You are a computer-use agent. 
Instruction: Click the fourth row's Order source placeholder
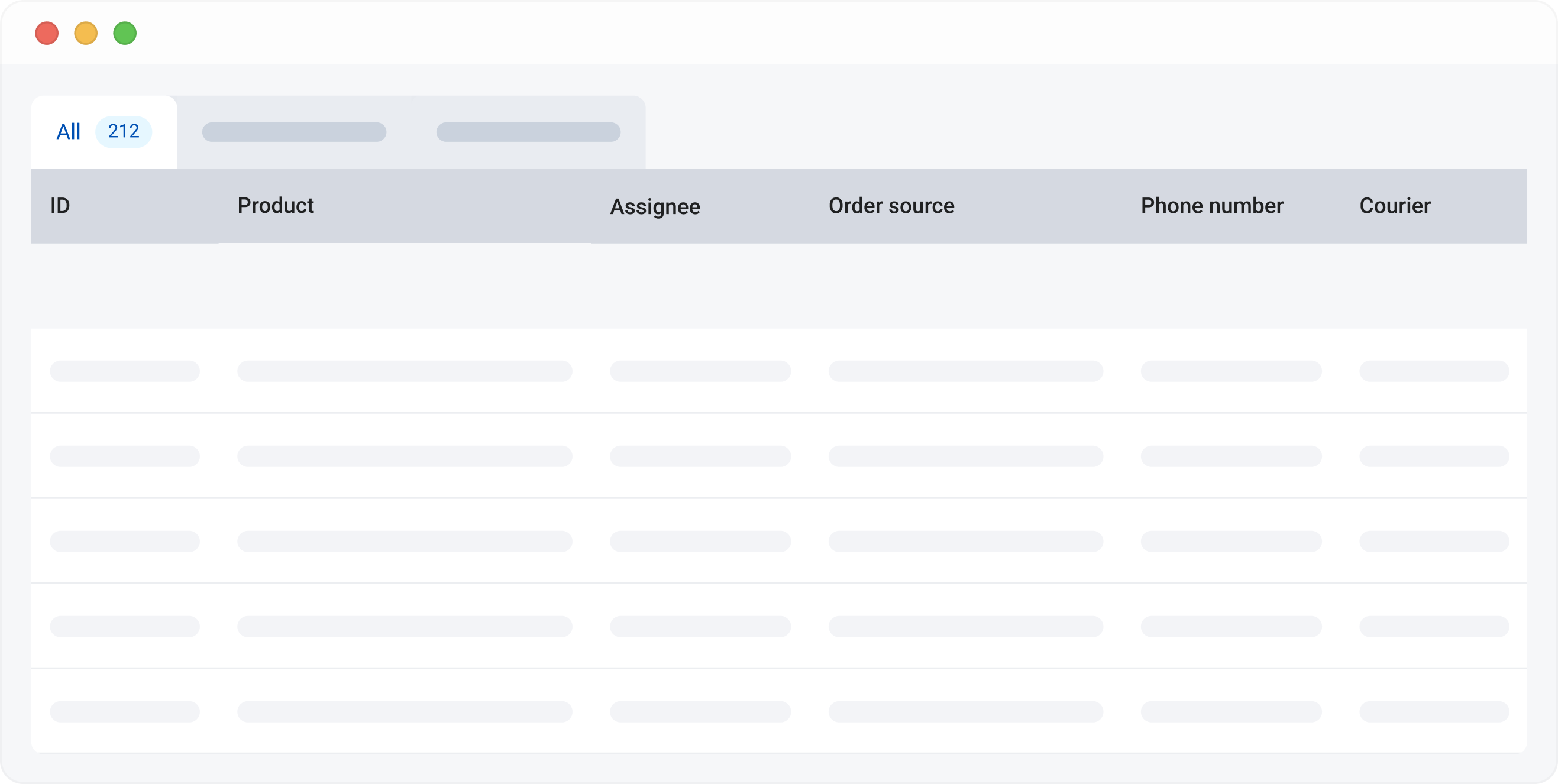coord(965,627)
